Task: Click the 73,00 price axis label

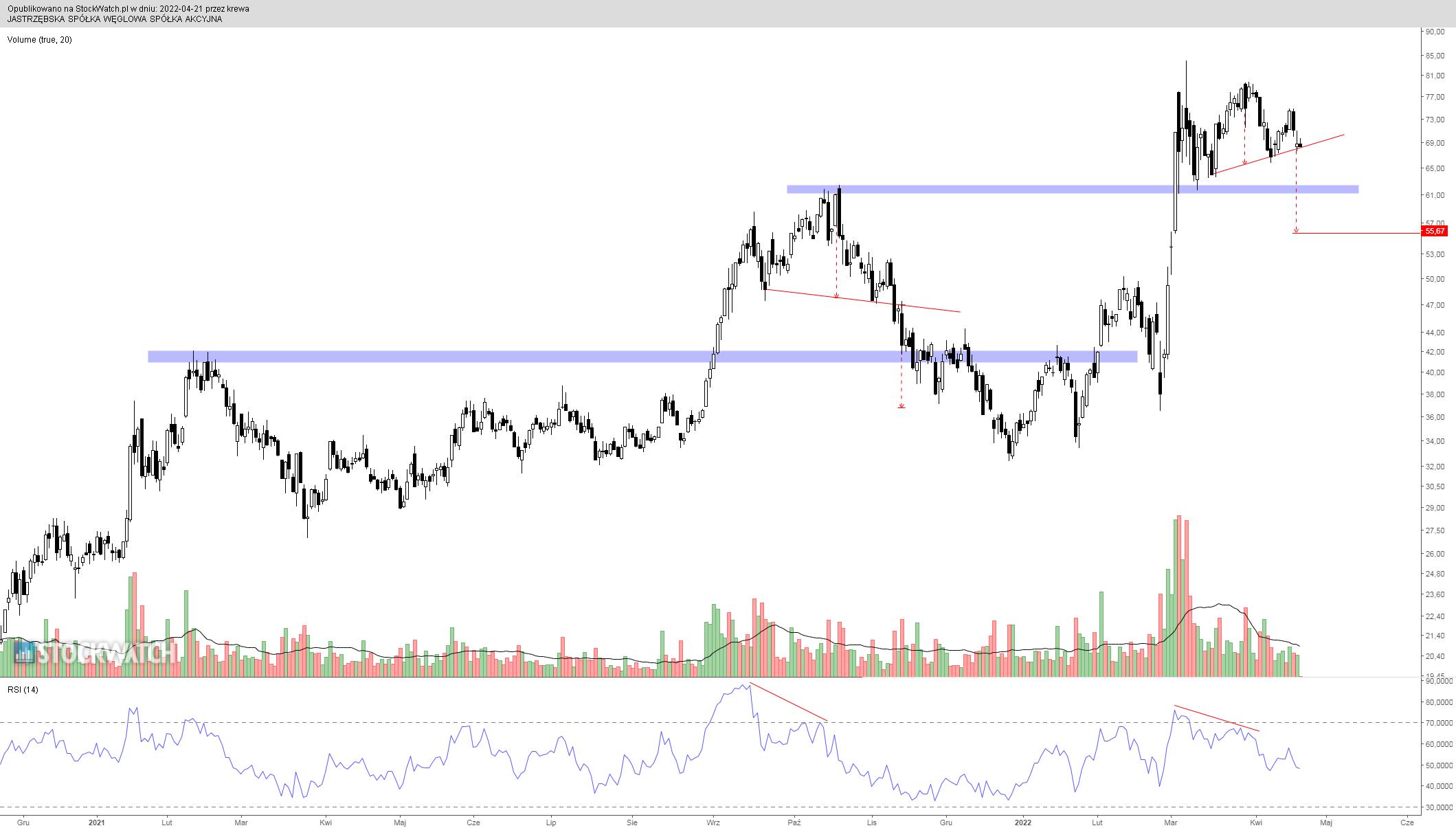Action: 1434,120
